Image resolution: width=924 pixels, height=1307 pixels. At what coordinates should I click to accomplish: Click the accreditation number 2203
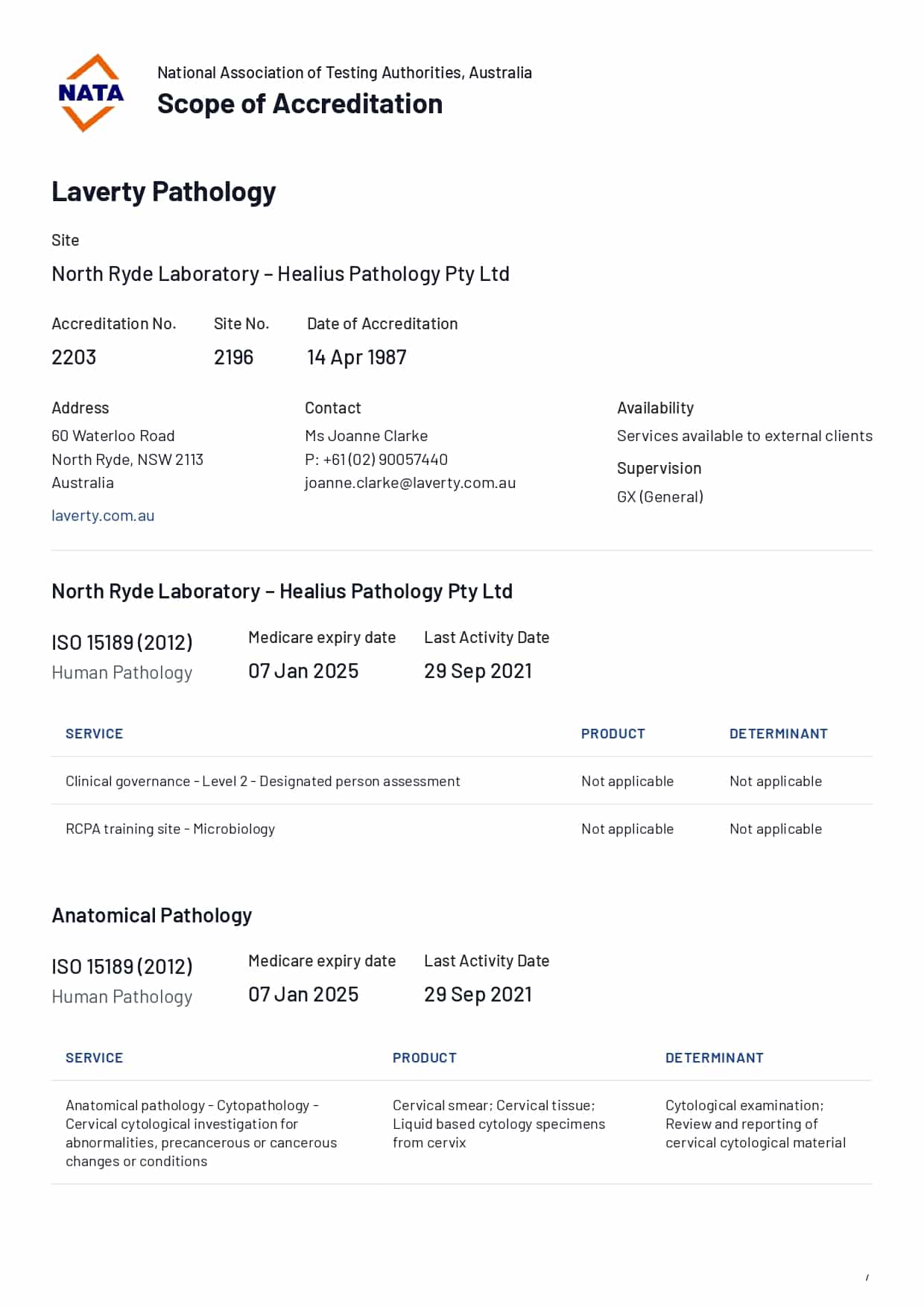coord(74,357)
